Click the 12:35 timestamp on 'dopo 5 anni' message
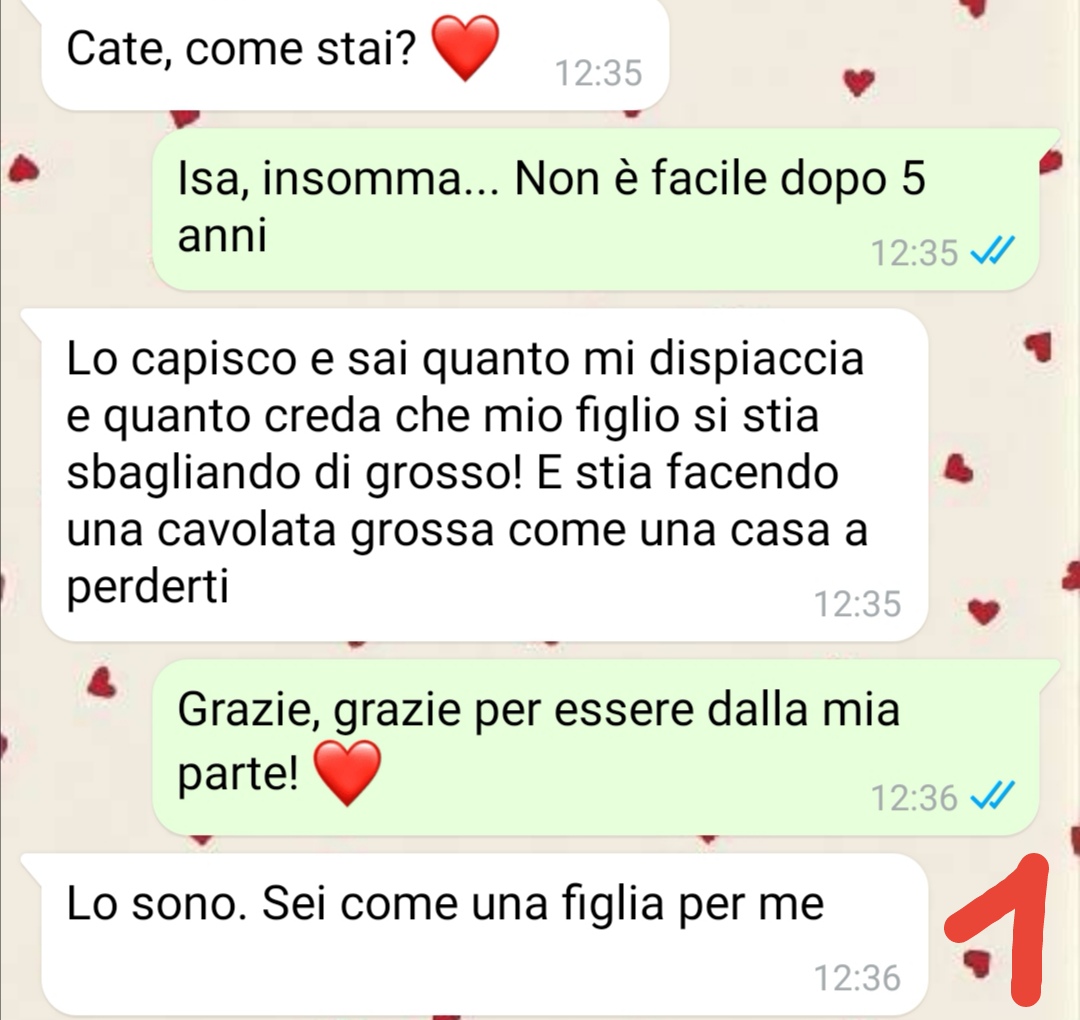 (914, 253)
